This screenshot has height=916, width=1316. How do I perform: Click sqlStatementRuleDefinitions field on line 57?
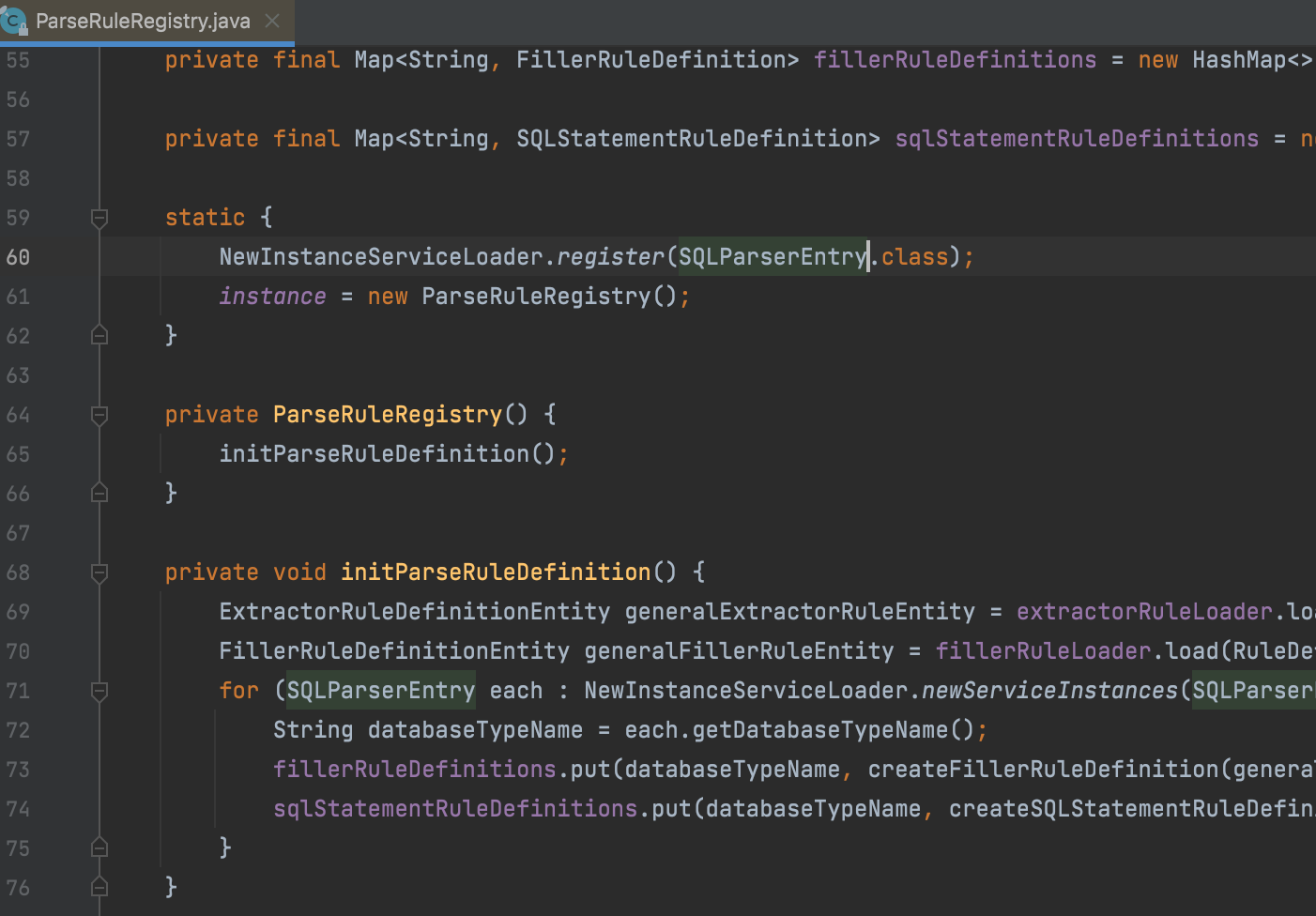click(x=1077, y=139)
